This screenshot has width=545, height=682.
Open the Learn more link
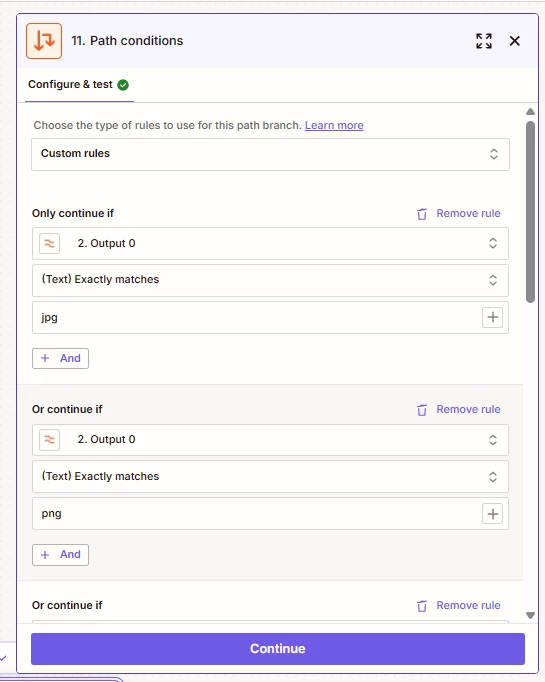pyautogui.click(x=334, y=125)
